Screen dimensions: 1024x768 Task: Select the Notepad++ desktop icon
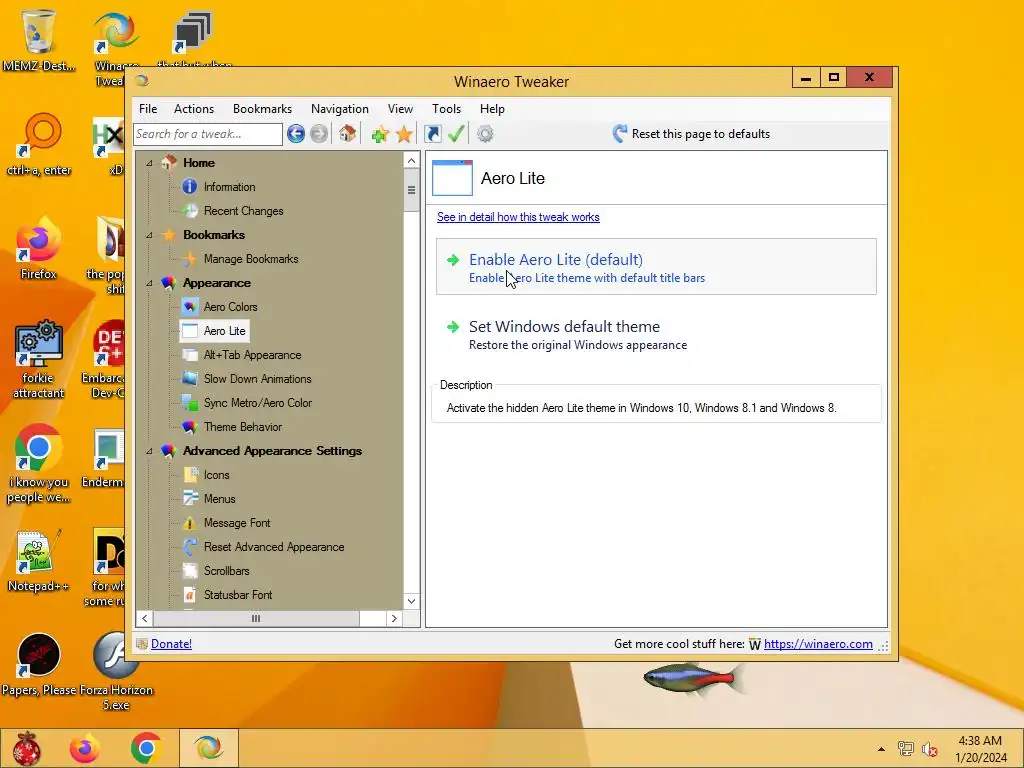pos(39,560)
